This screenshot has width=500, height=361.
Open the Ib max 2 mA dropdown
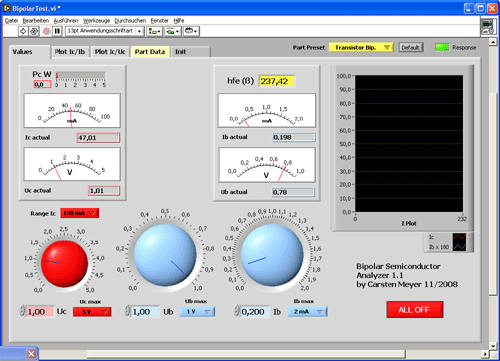[307, 312]
